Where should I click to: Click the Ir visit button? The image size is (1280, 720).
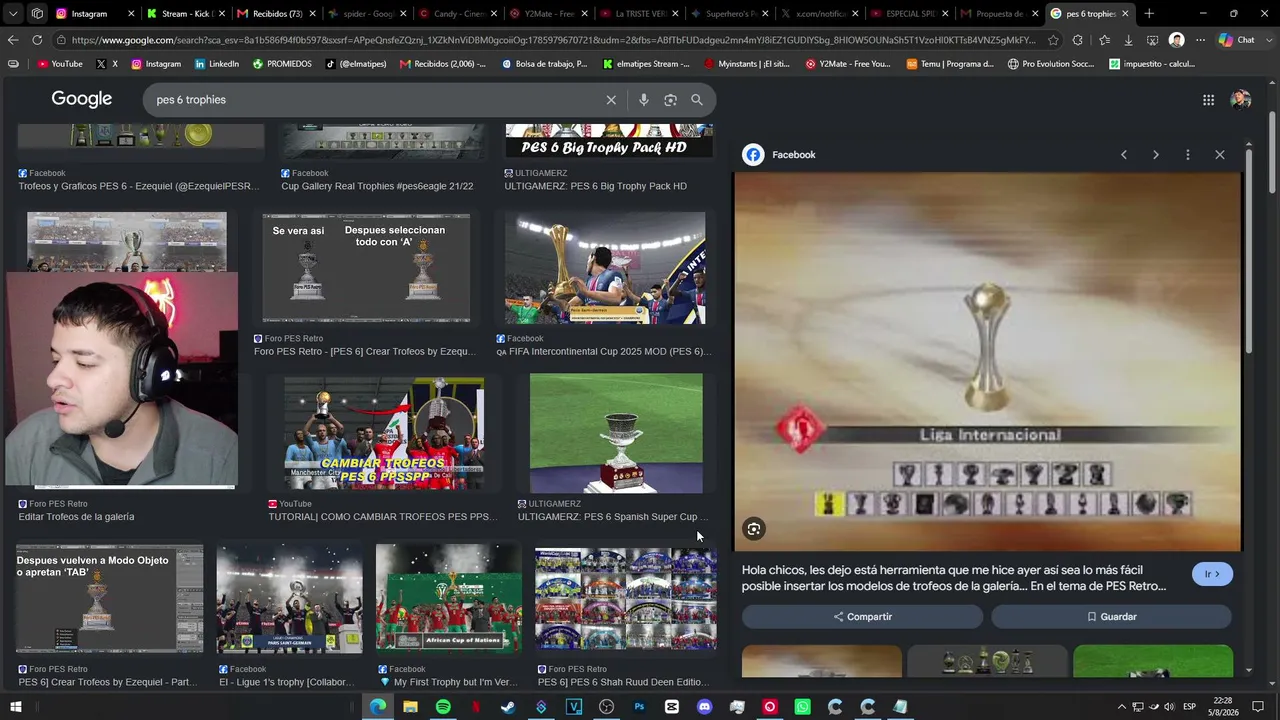pos(1212,574)
